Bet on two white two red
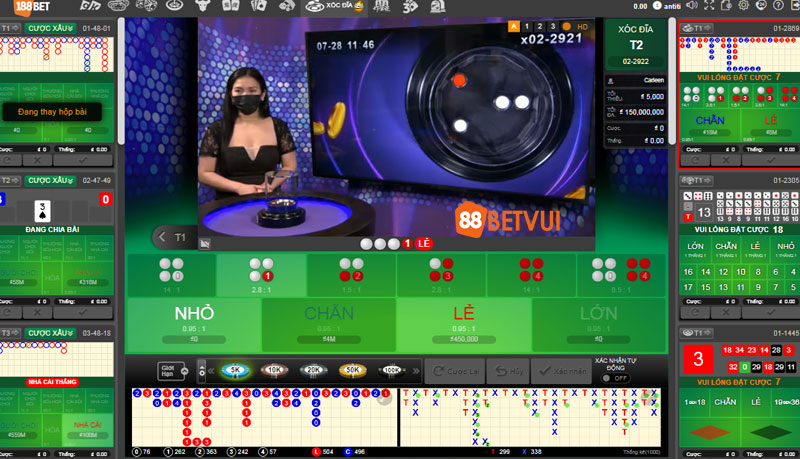Image resolution: width=800 pixels, height=459 pixels. 352,275
